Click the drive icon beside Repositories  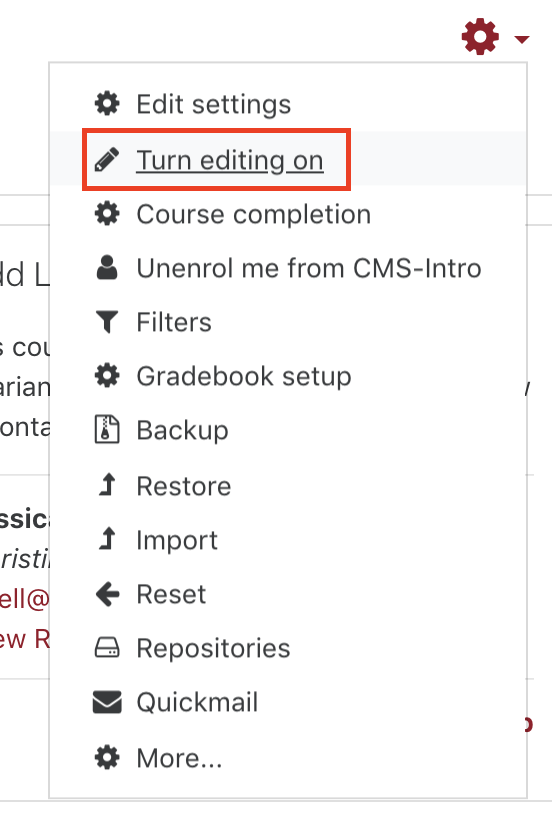point(107,647)
